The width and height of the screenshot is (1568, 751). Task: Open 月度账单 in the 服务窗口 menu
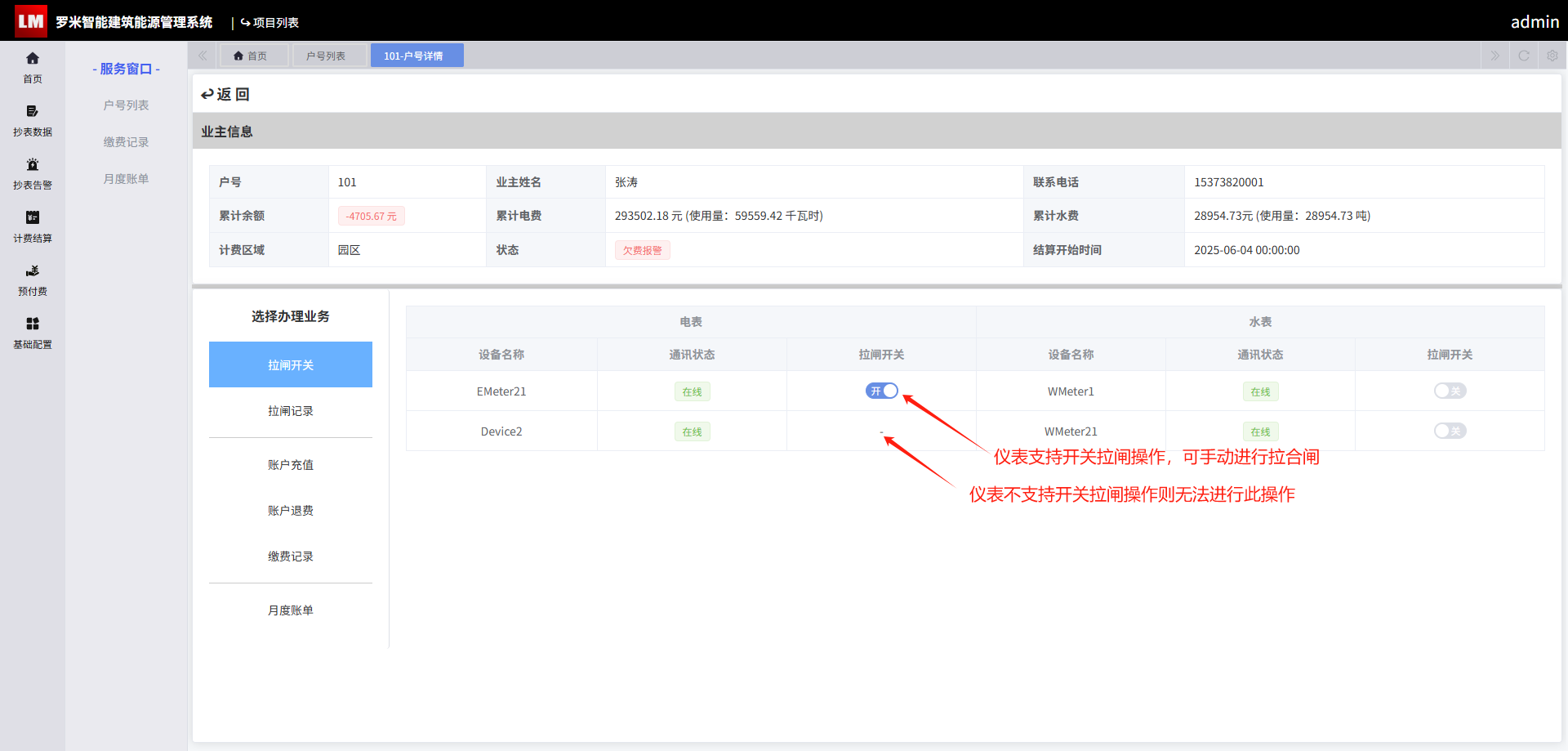click(126, 179)
